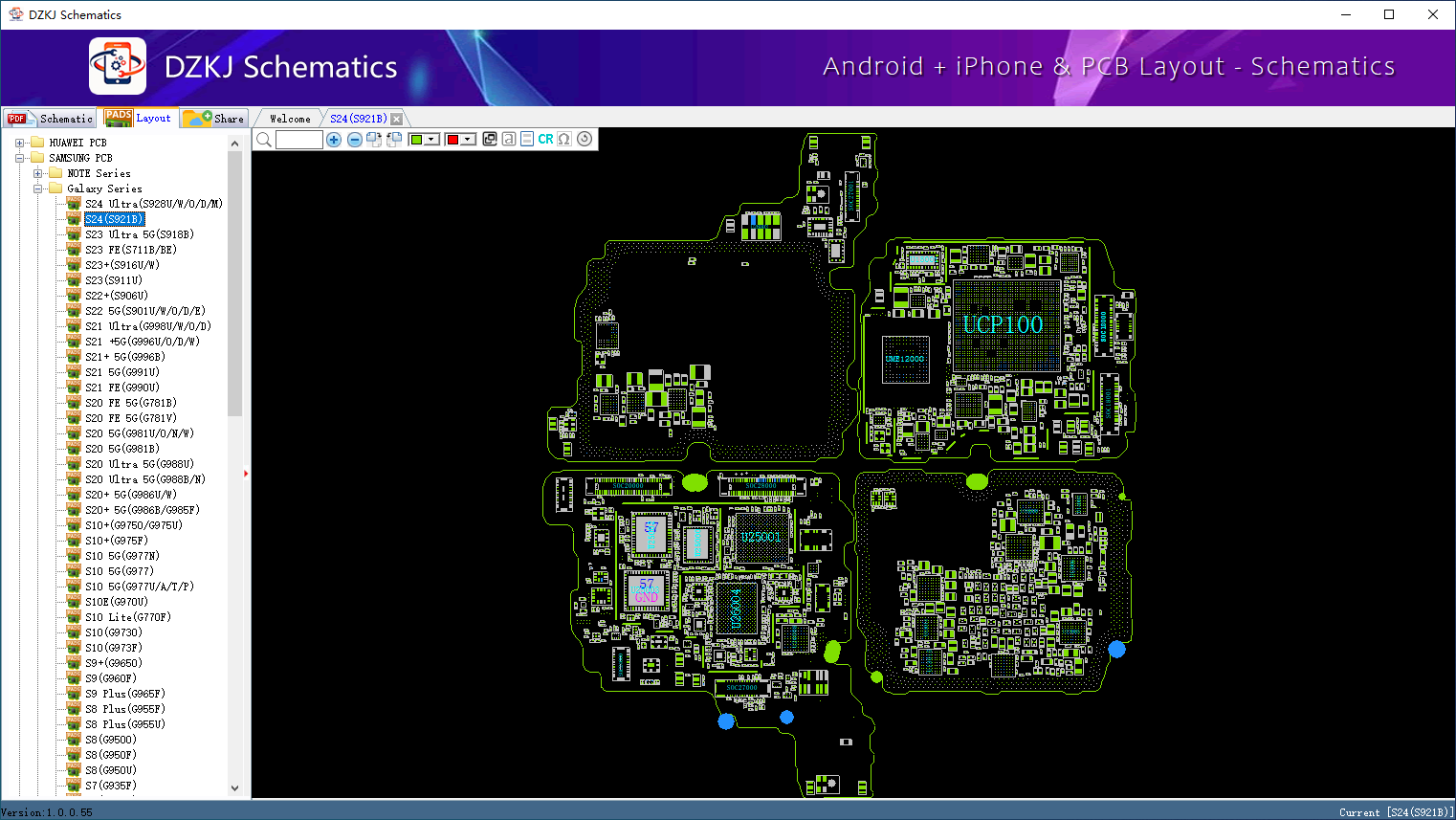Select S24(S921B) in the tree

[115, 219]
